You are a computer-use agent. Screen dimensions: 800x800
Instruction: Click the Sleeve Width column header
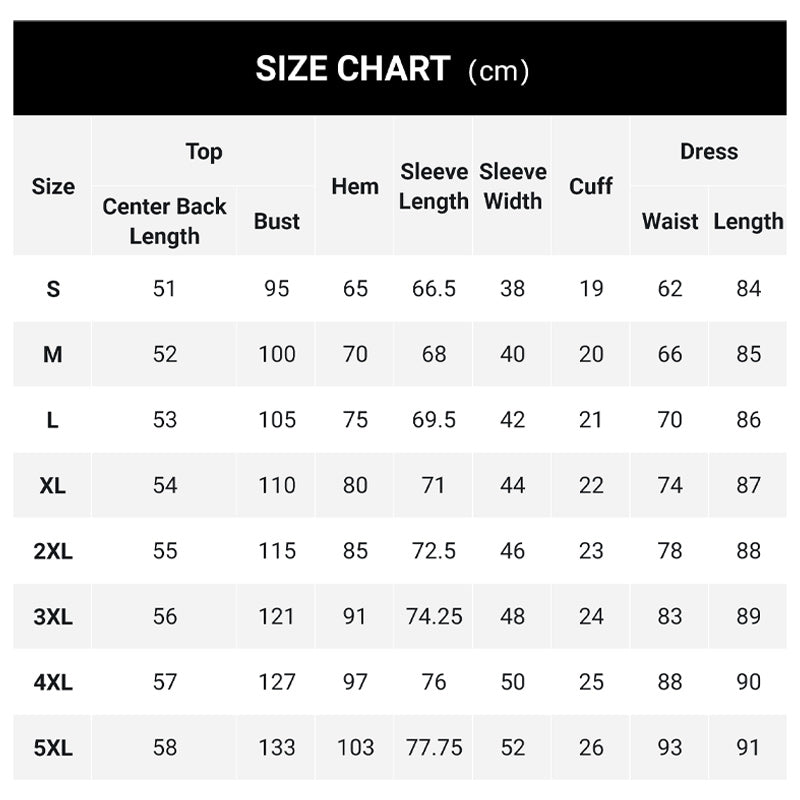513,186
